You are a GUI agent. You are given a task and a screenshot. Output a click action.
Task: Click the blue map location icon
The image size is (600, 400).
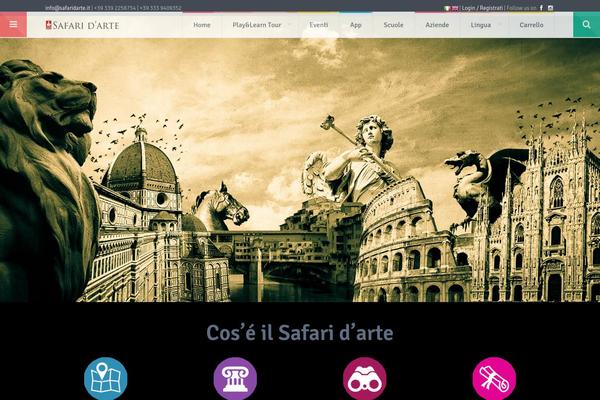point(106,379)
